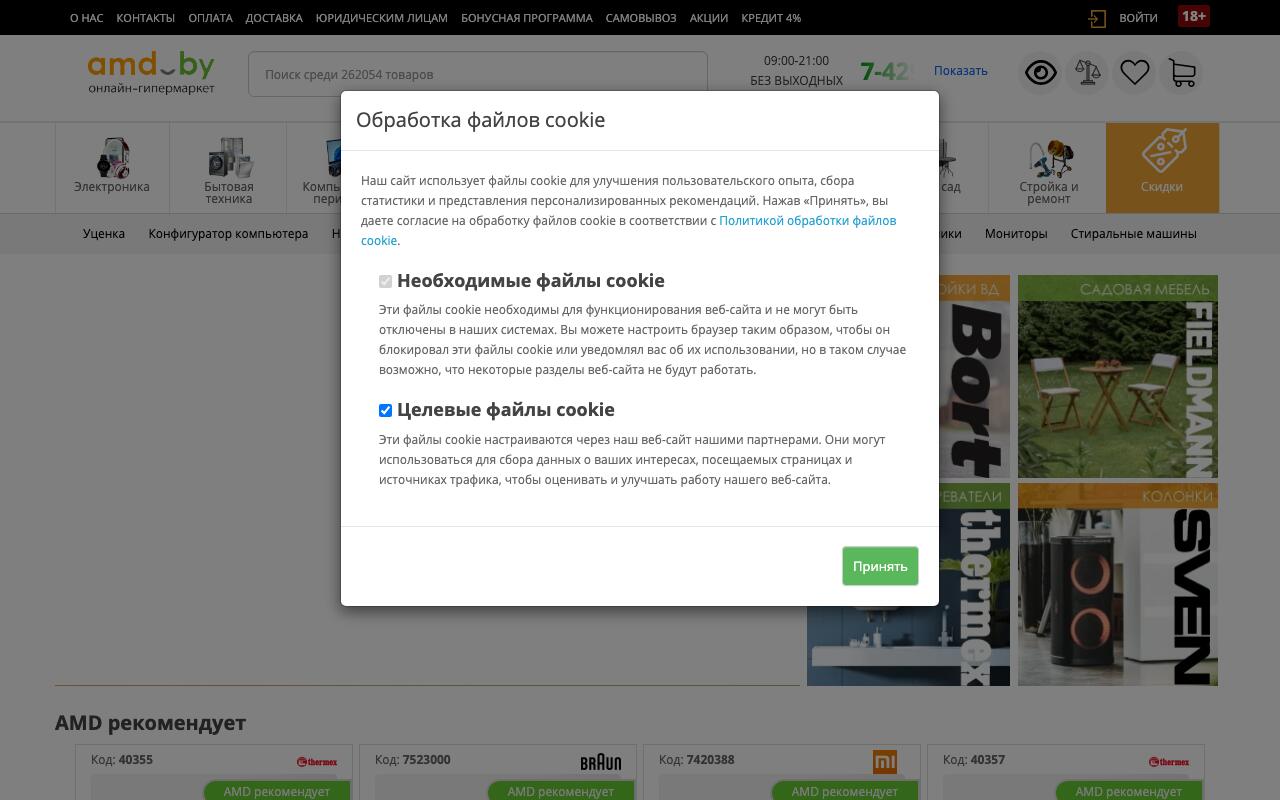
Task: Open the Бытовая техника category
Action: [229, 168]
